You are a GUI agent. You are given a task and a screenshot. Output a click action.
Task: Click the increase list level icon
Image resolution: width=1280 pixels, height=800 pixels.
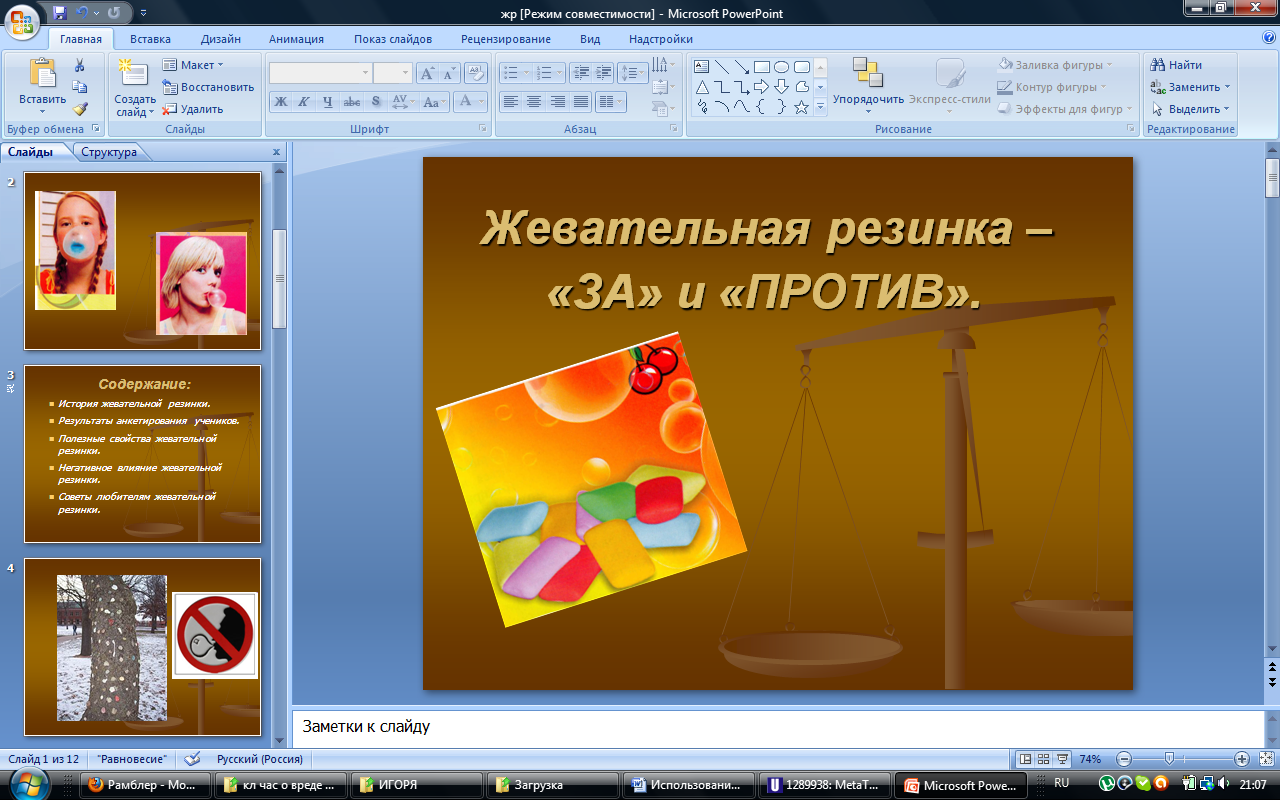pyautogui.click(x=603, y=73)
